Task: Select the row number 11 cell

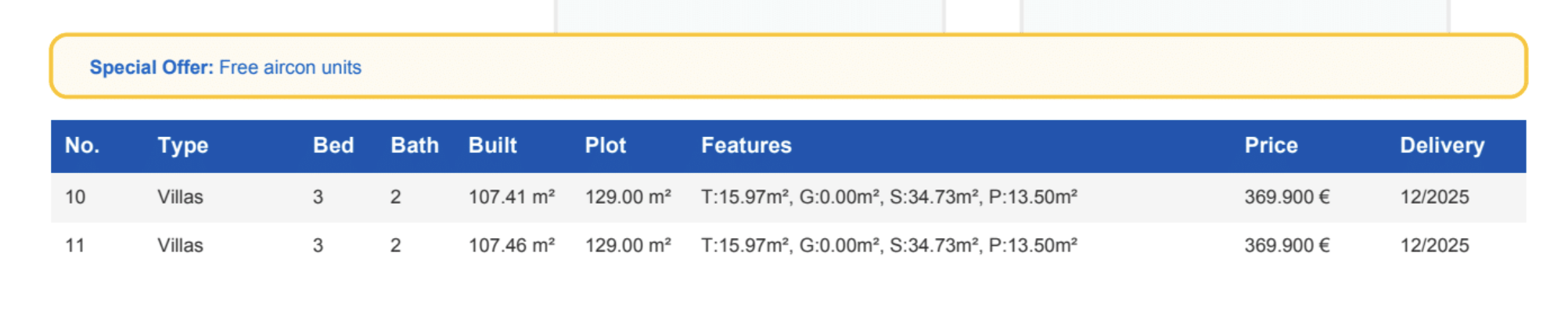Action: pos(75,246)
